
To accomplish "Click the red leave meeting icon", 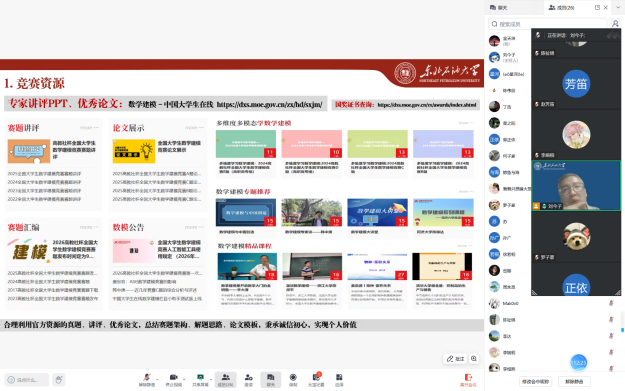I will [468, 380].
